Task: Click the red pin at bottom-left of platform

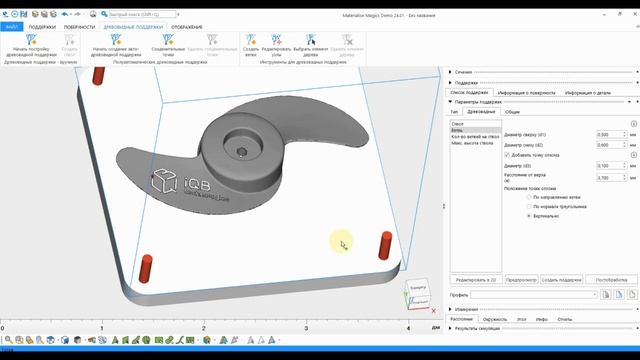Action: [x=145, y=269]
